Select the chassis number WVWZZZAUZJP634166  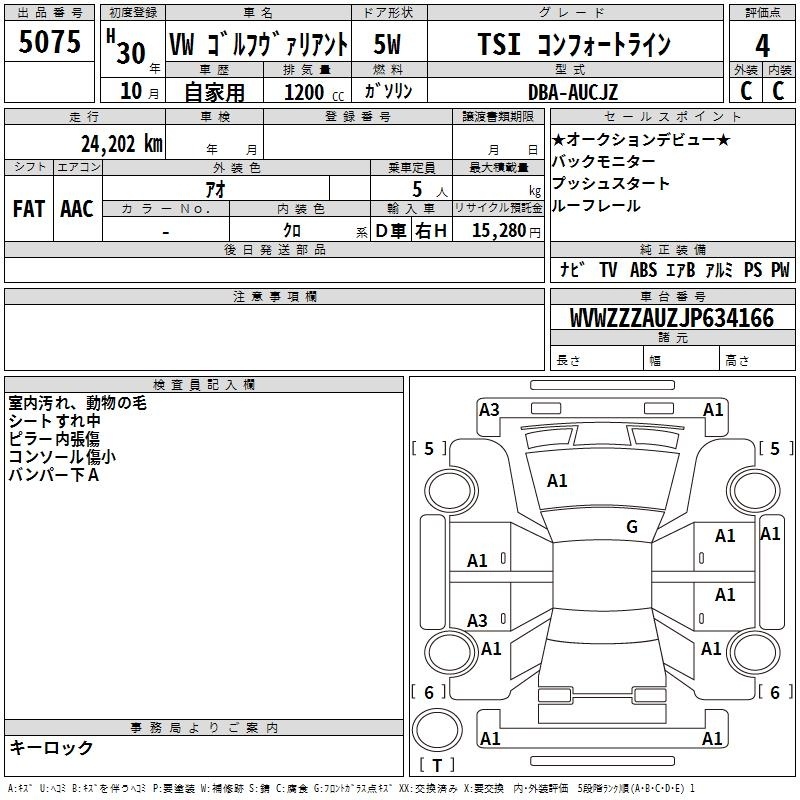click(671, 319)
